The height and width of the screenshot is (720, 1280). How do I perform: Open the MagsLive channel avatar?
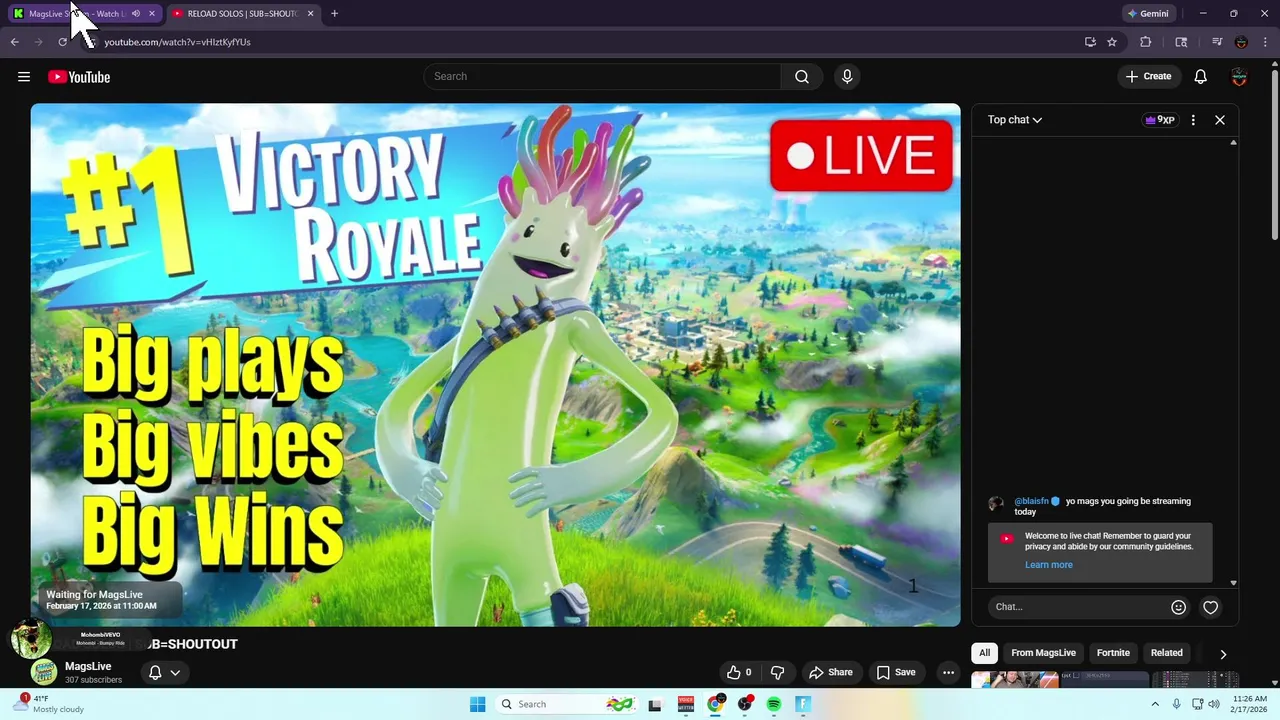pyautogui.click(x=43, y=672)
